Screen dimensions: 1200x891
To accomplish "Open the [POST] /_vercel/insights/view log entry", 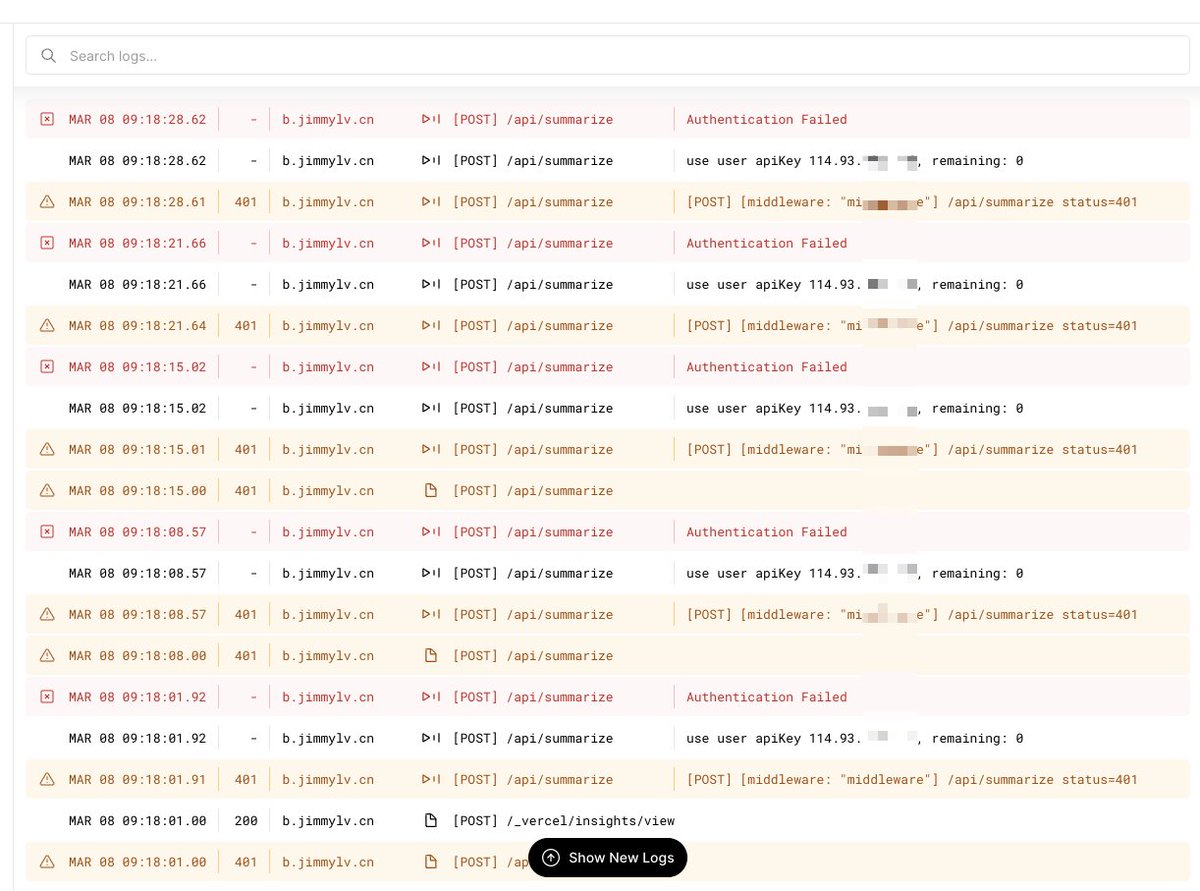I will click(x=607, y=821).
